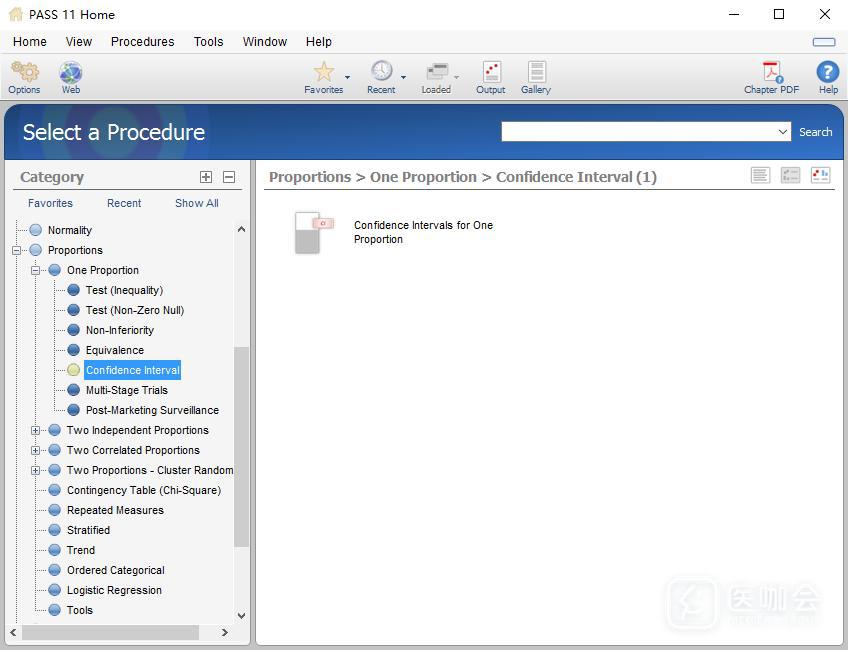Expand all categories with plus button
The height and width of the screenshot is (650, 848).
[x=206, y=177]
